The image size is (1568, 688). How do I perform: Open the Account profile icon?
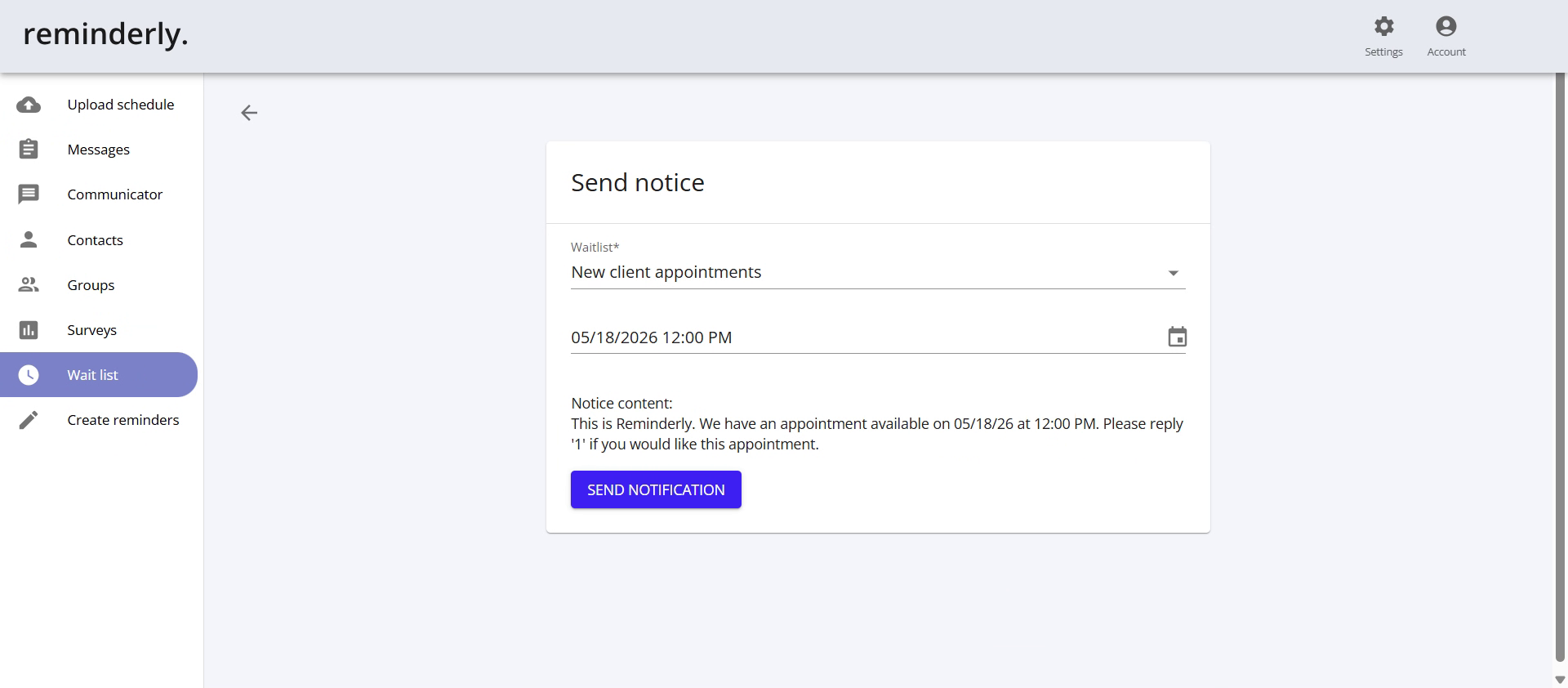point(1446,26)
